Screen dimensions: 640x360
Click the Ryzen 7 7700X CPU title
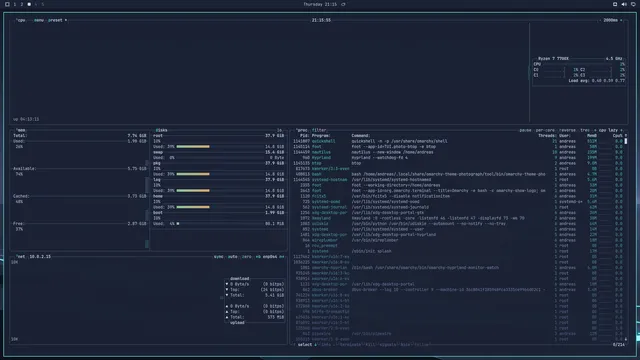click(553, 59)
